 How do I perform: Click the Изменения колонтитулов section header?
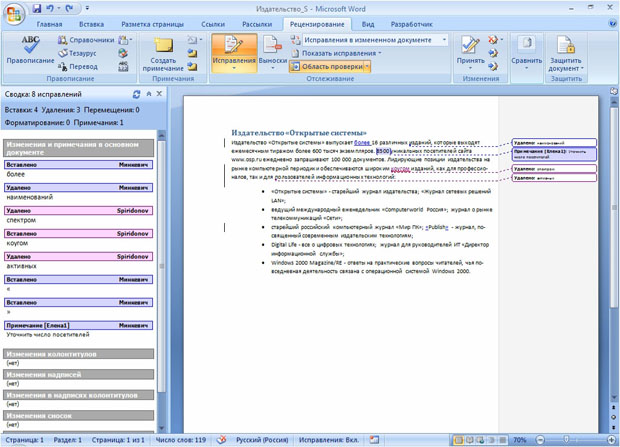tap(78, 354)
